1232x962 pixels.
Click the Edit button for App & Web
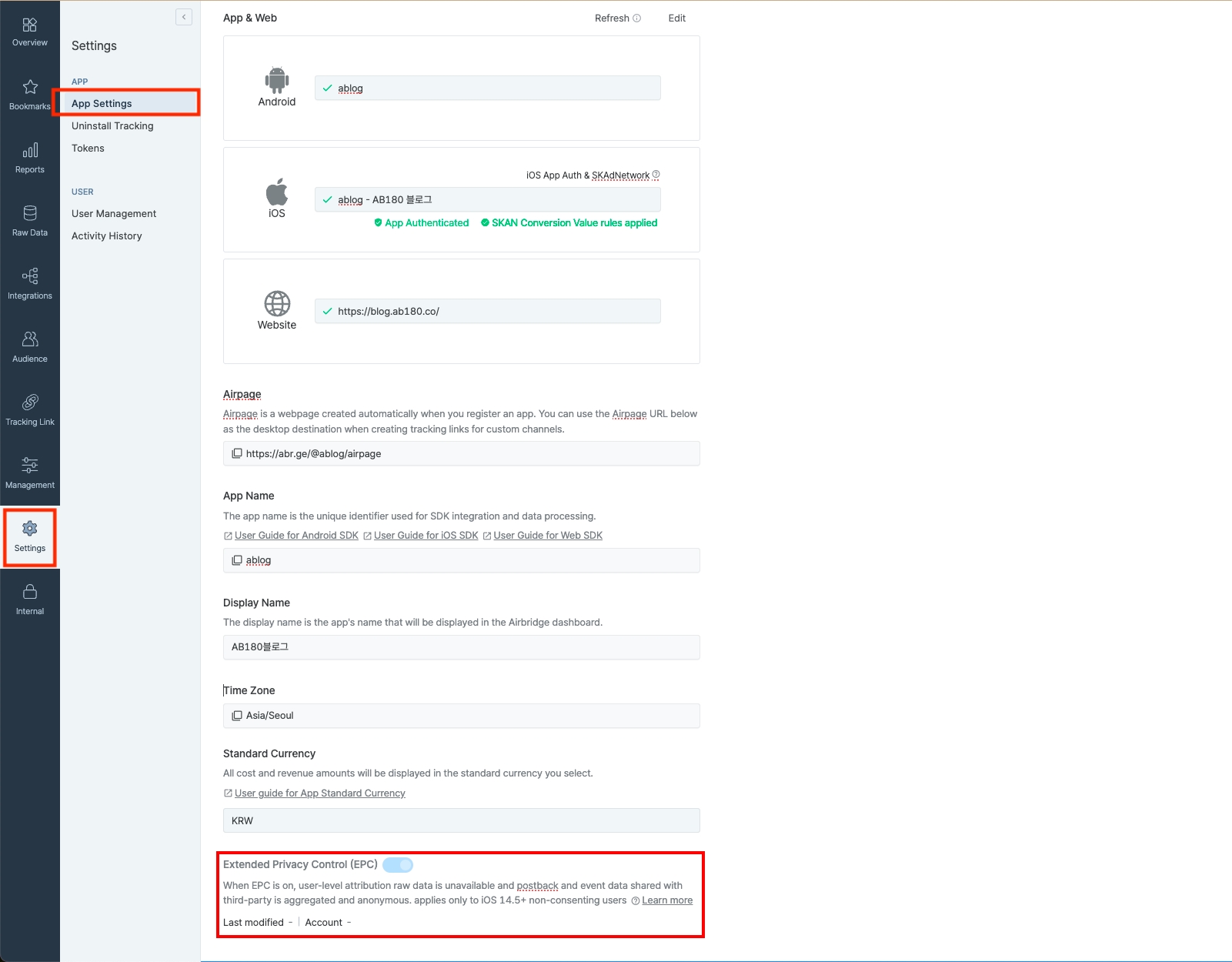676,18
